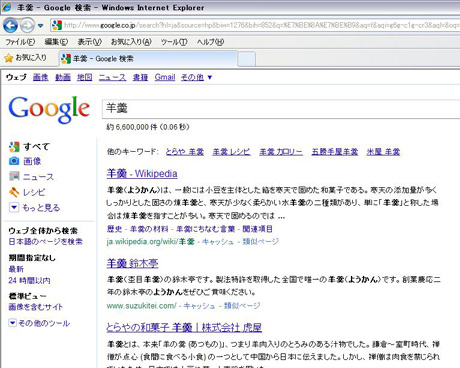Open the recent pages dropdown arrow
460x368 pixels.
click(x=40, y=26)
